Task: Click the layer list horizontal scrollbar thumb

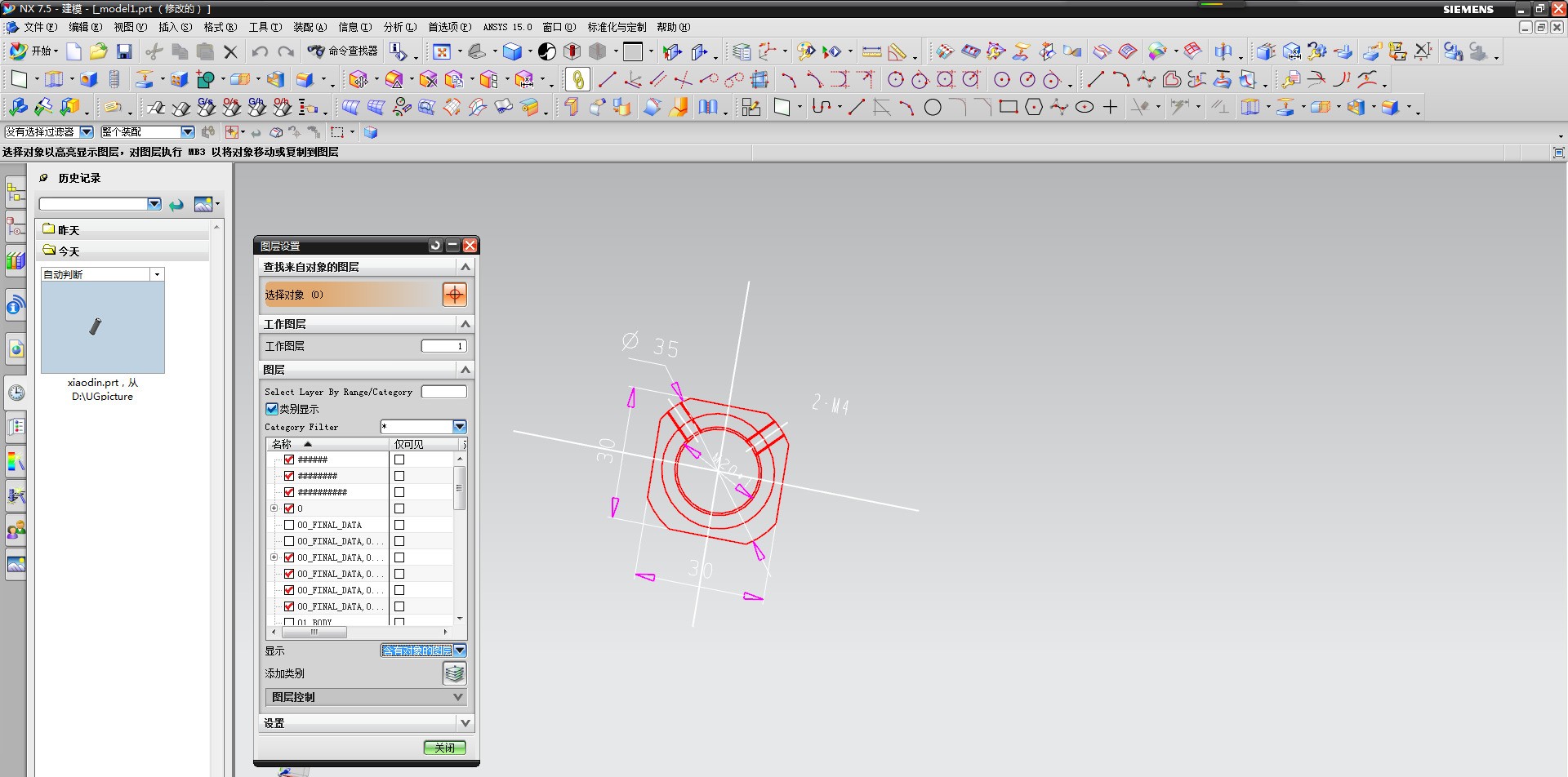Action: [x=314, y=633]
